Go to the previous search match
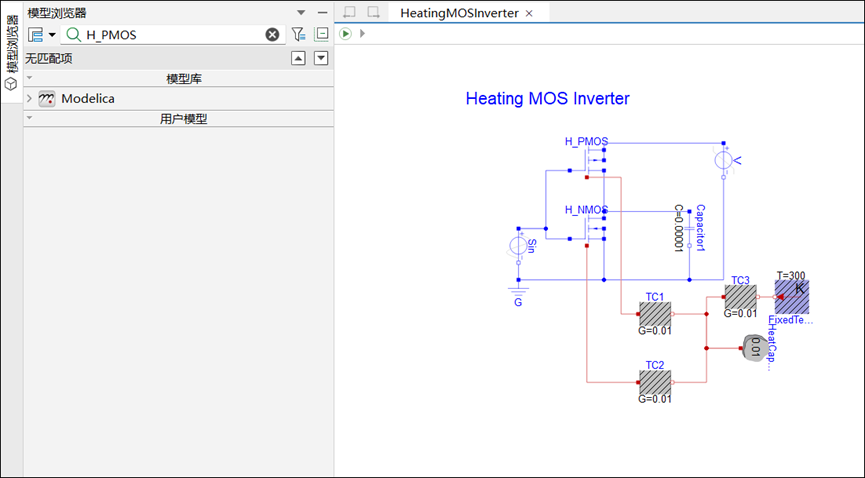Viewport: 865px width, 478px height. (298, 58)
